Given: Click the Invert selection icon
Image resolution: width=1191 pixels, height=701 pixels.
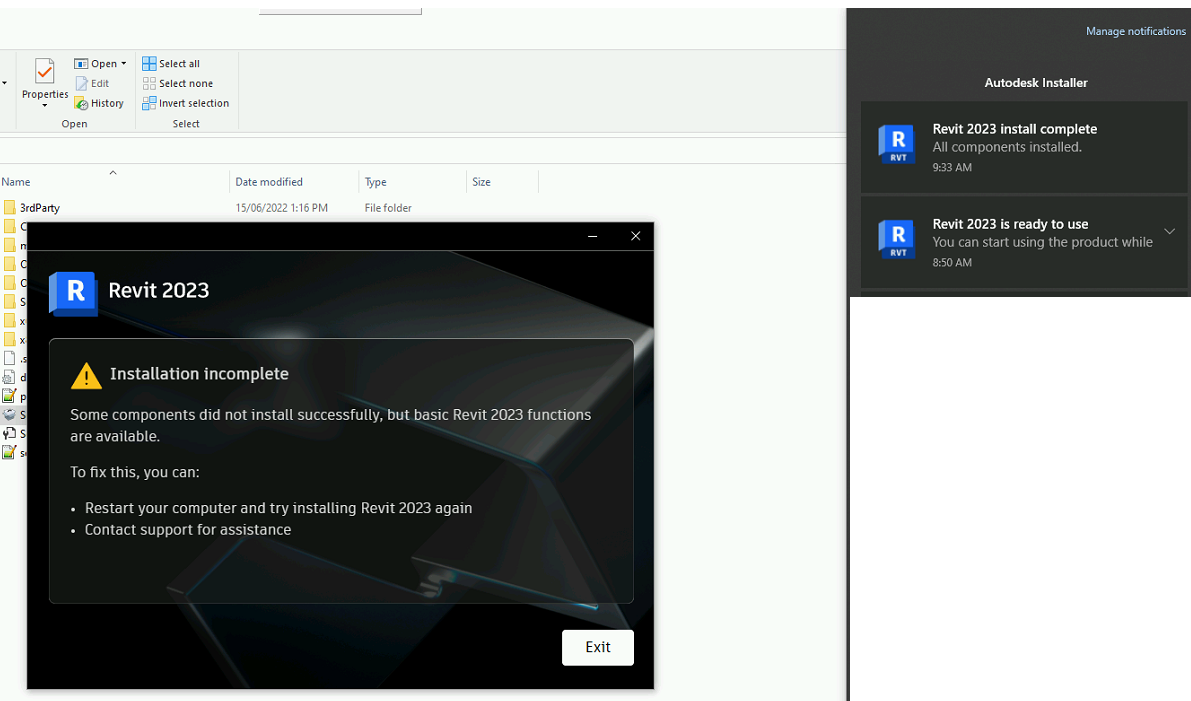Looking at the screenshot, I should click(149, 103).
